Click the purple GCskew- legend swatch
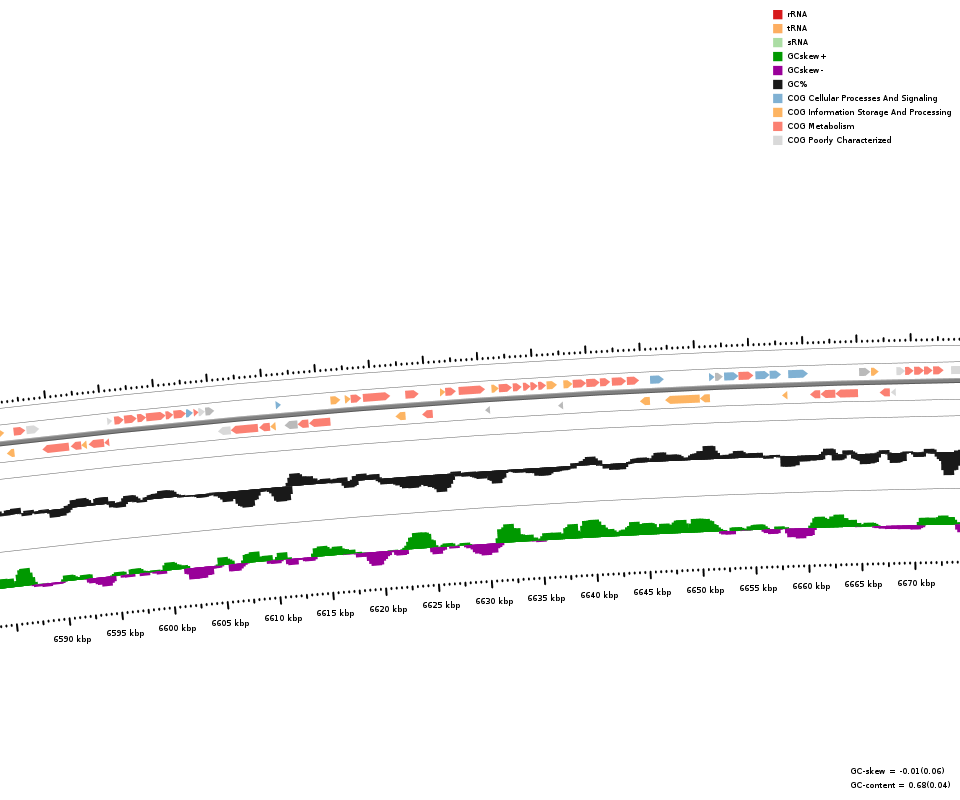This screenshot has height=800, width=960. [x=777, y=70]
